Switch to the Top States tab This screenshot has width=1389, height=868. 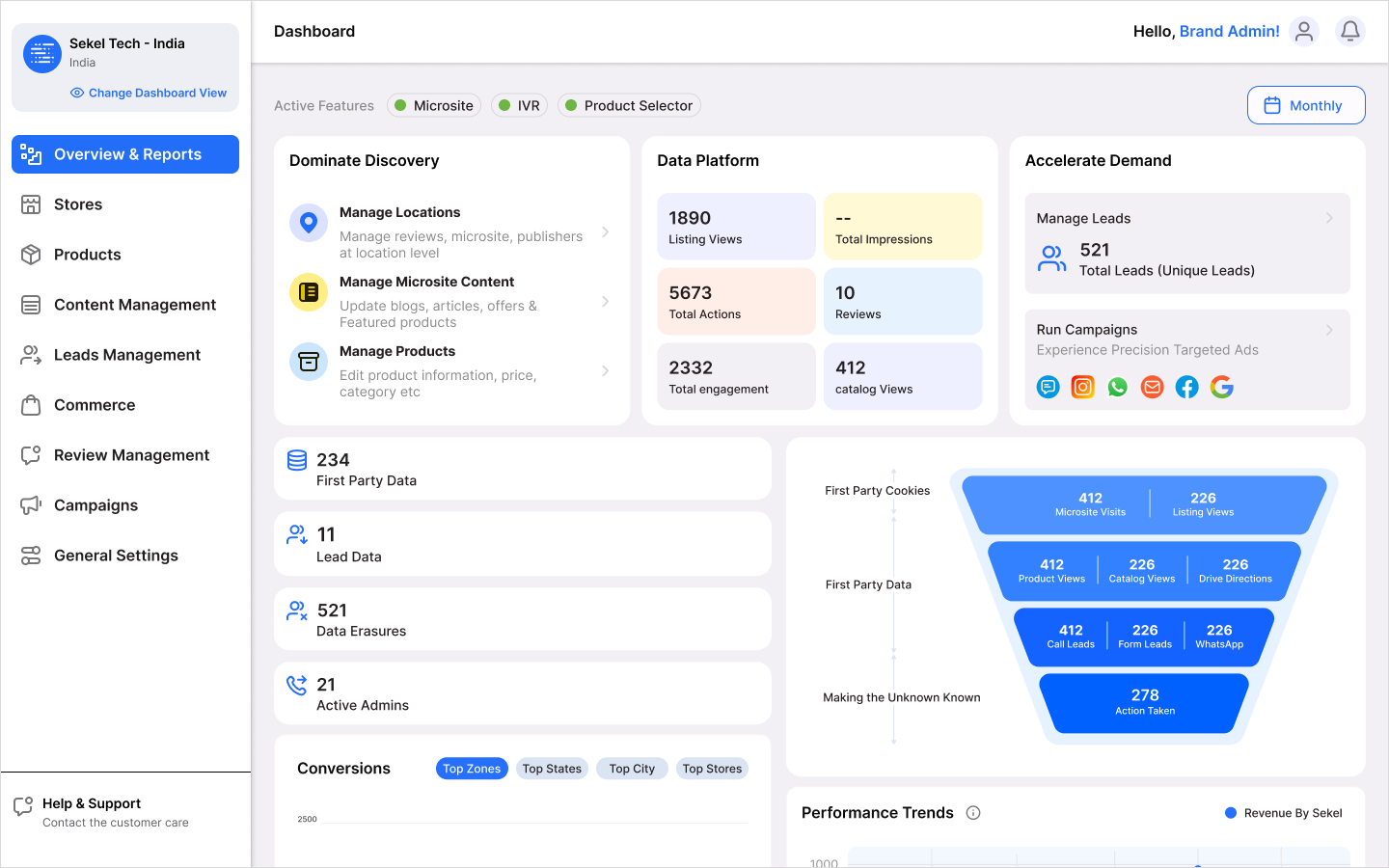(x=552, y=769)
